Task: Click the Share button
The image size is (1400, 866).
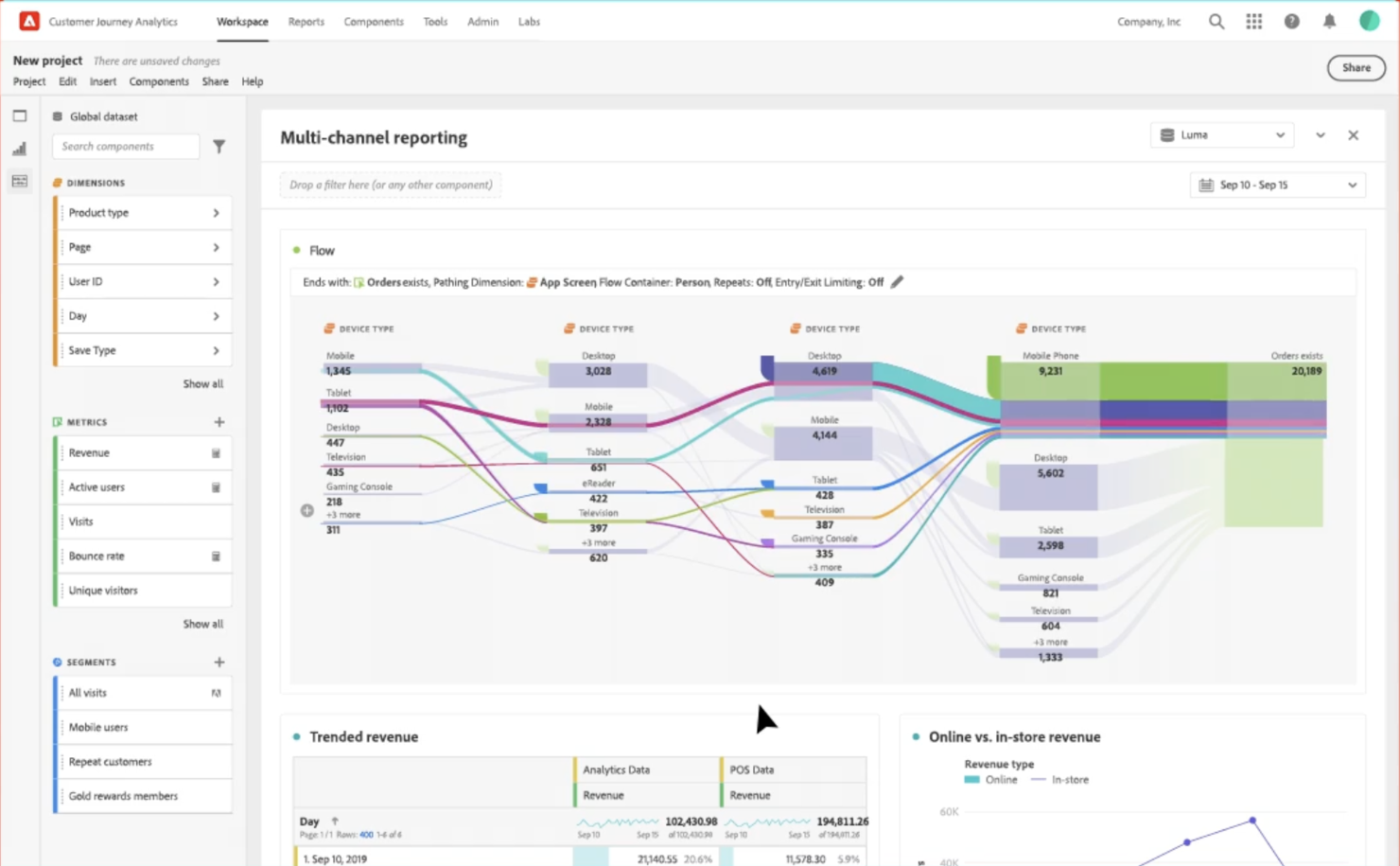Action: pos(1356,68)
